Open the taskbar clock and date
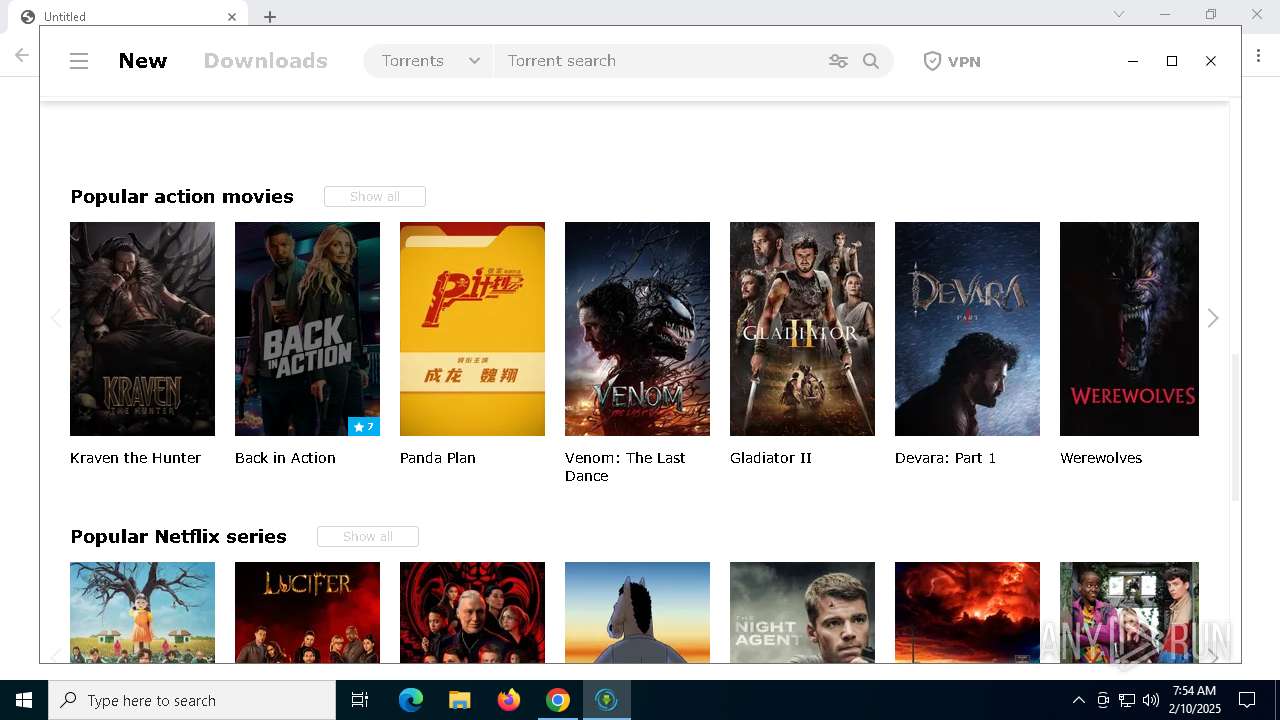Image resolution: width=1280 pixels, height=720 pixels. coord(1196,700)
